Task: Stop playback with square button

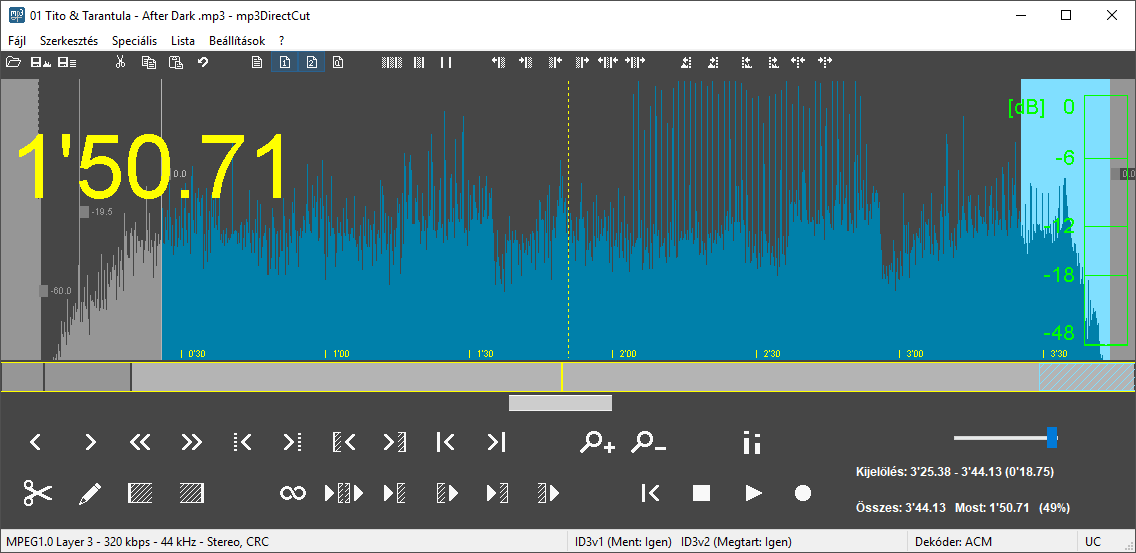Action: [x=701, y=494]
